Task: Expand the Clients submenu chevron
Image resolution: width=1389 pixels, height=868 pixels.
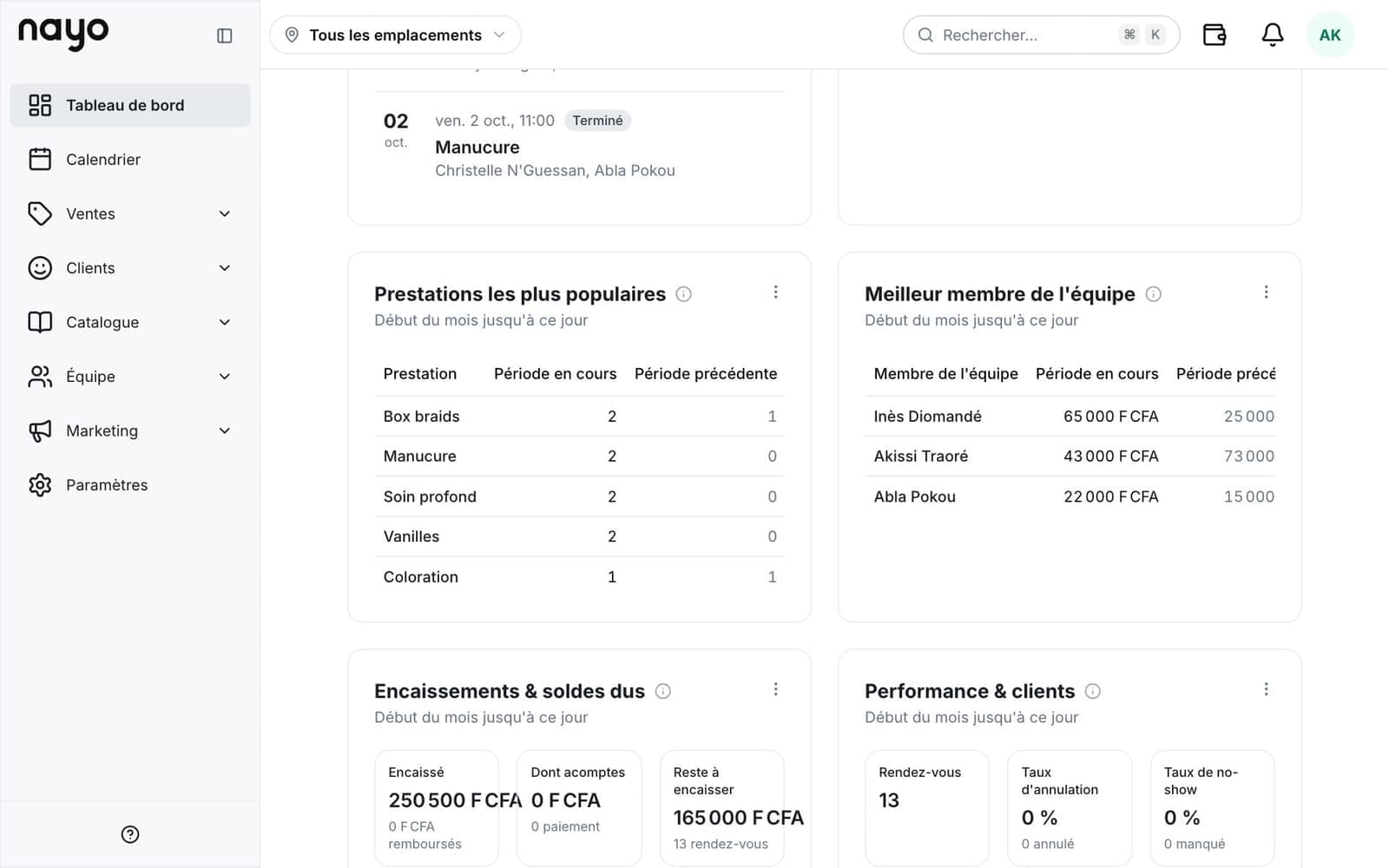Action: tap(225, 268)
